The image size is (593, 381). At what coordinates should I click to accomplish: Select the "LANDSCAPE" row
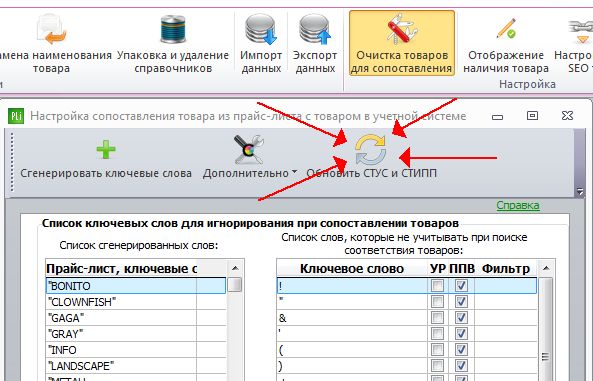(x=136, y=366)
